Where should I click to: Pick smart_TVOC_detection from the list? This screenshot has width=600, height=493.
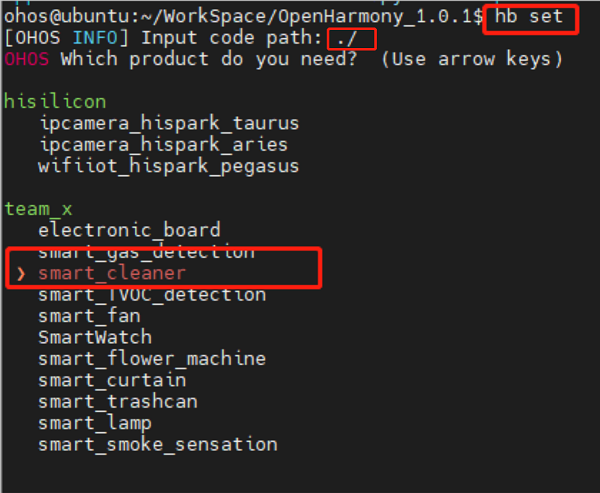(x=152, y=294)
